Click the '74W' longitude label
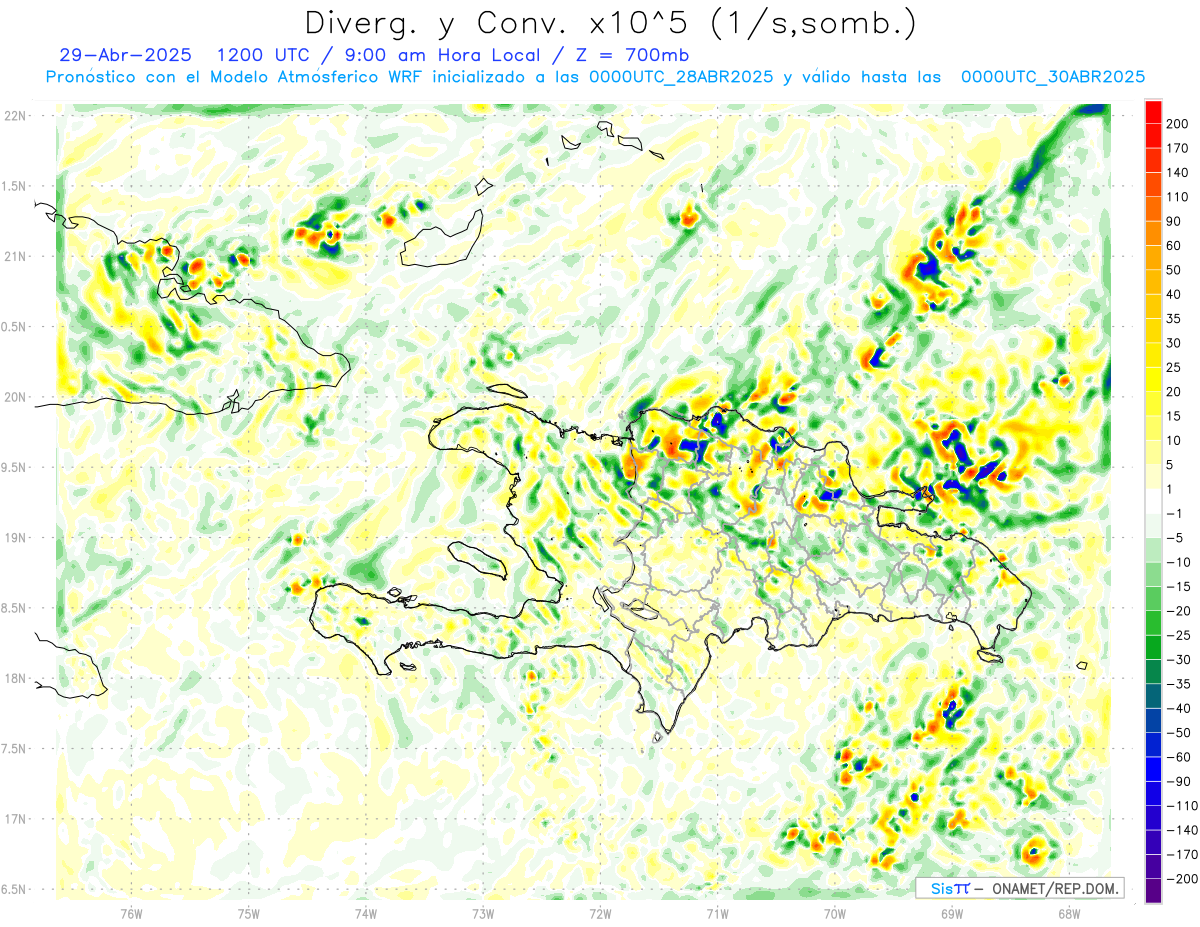The image size is (1200, 927). point(366,914)
